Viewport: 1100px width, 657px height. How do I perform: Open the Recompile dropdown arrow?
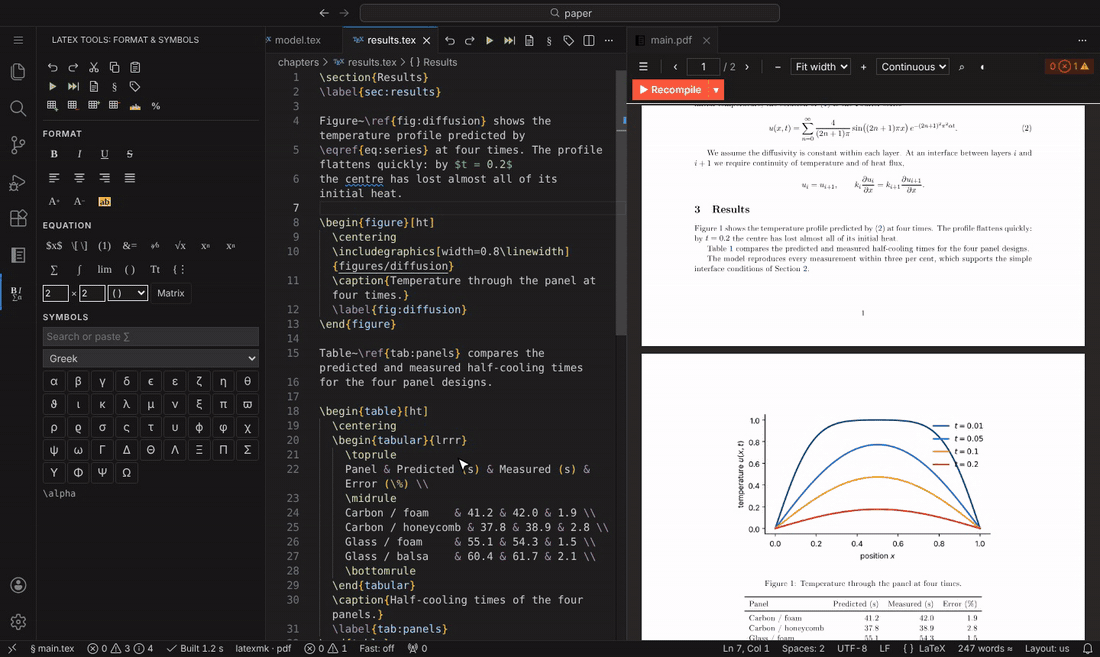716,90
